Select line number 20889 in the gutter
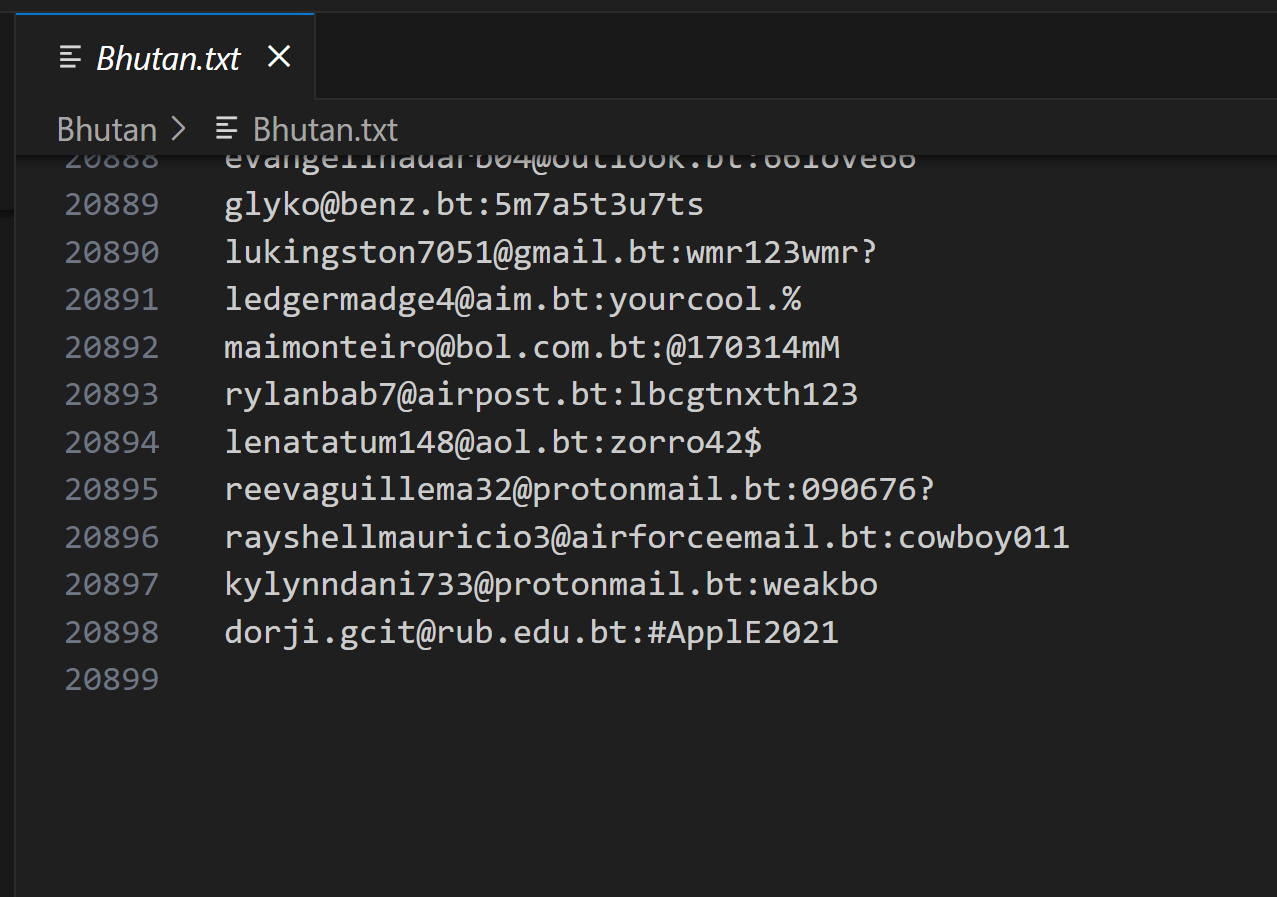This screenshot has width=1277, height=897. click(112, 205)
